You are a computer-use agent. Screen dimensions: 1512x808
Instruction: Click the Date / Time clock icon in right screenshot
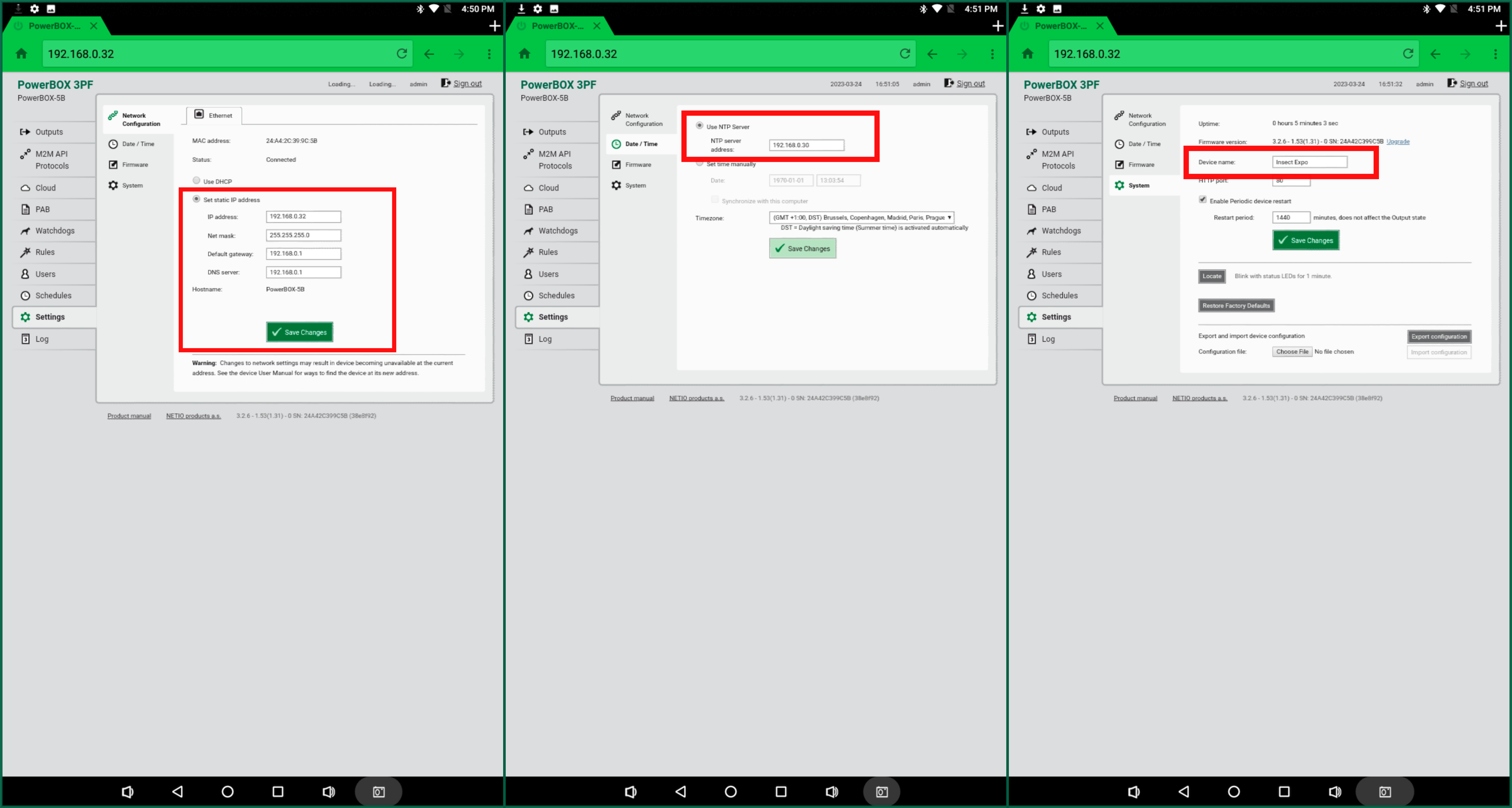pos(1119,144)
